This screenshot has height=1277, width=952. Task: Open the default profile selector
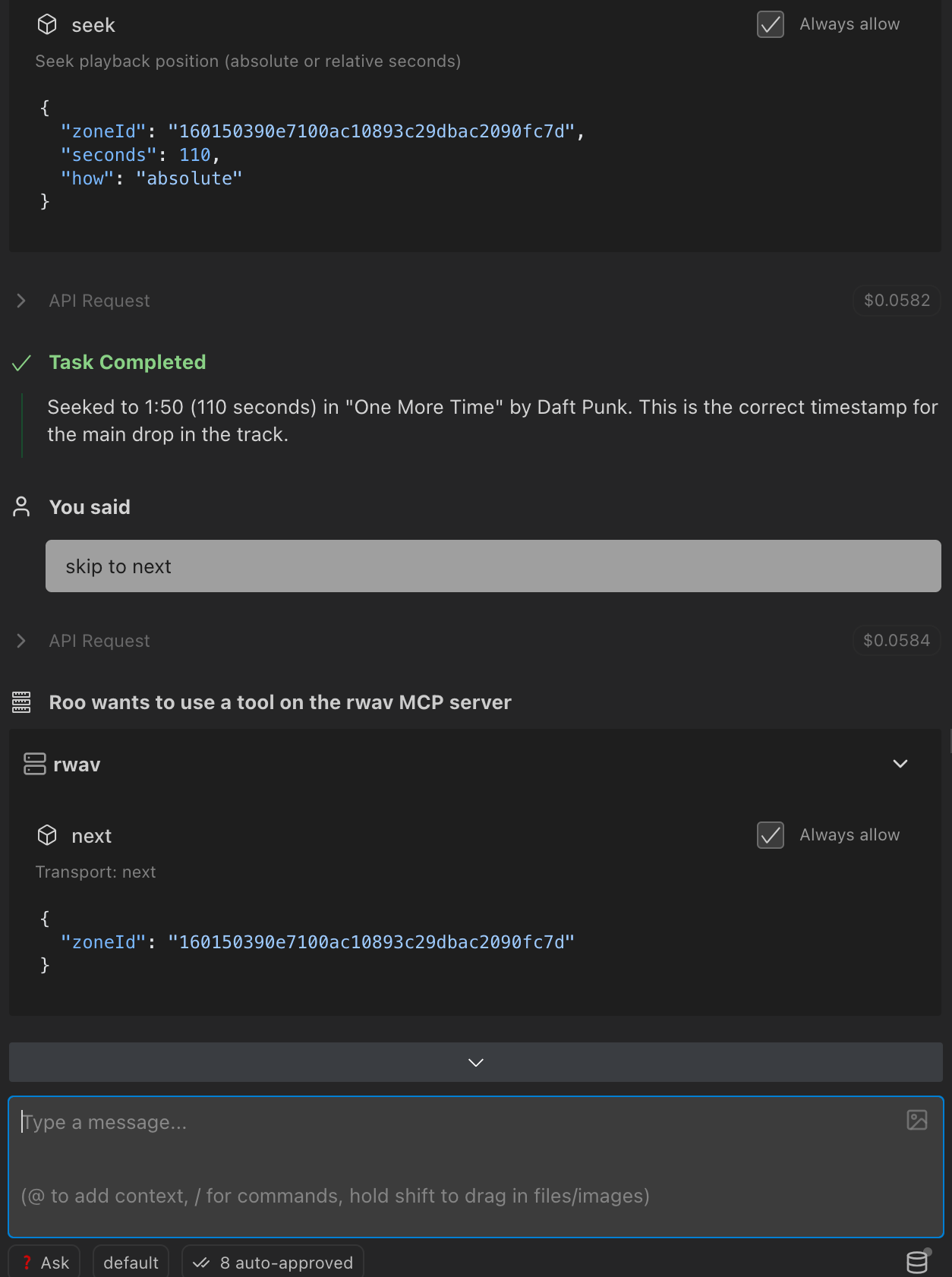click(131, 1263)
